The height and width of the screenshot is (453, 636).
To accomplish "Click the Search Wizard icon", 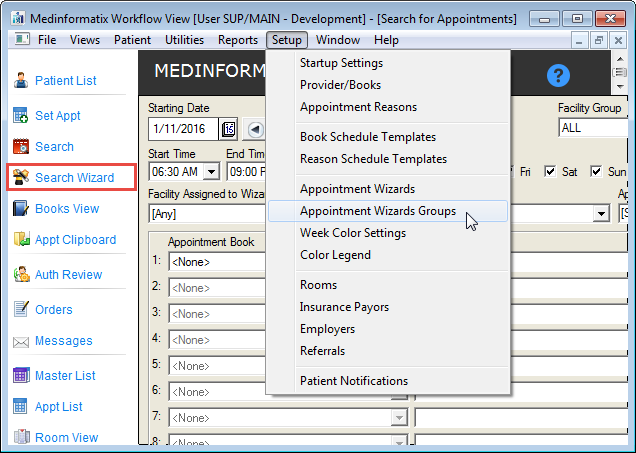I will click(21, 177).
